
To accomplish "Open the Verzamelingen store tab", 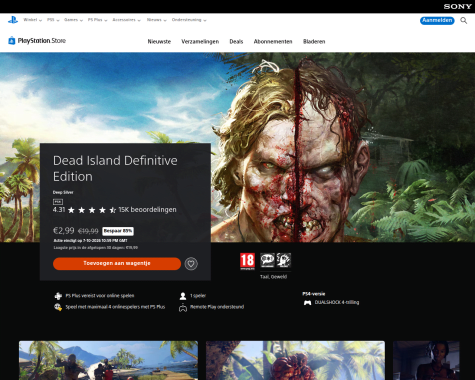I will click(200, 42).
